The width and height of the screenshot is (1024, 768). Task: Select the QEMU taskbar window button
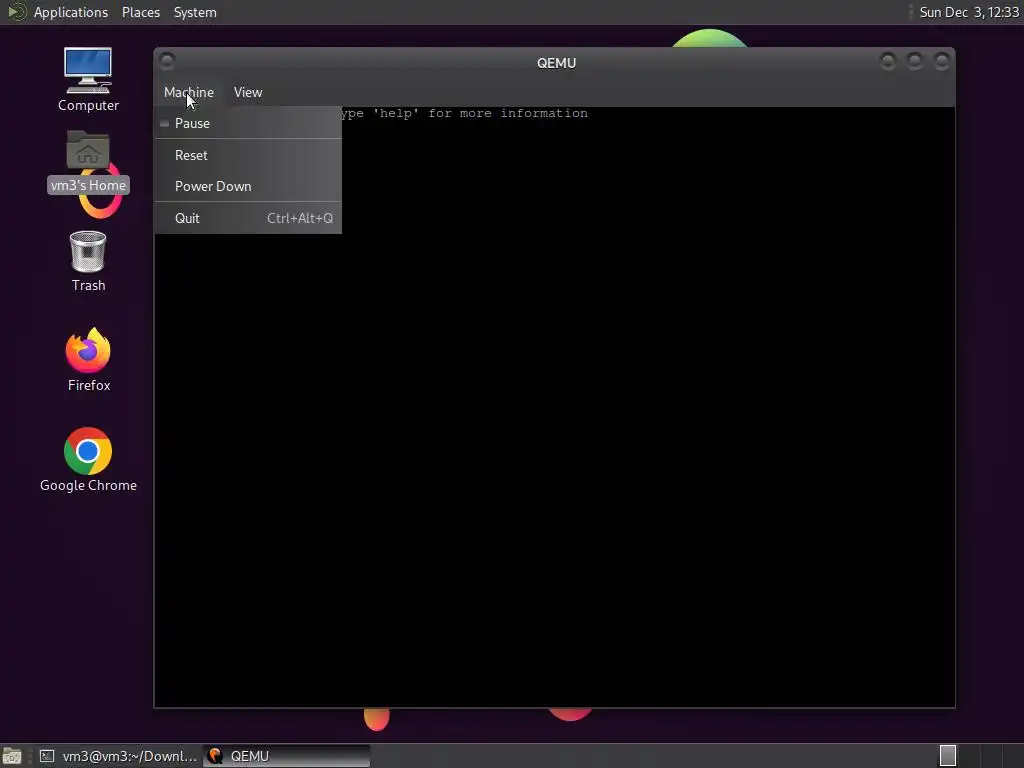click(287, 756)
